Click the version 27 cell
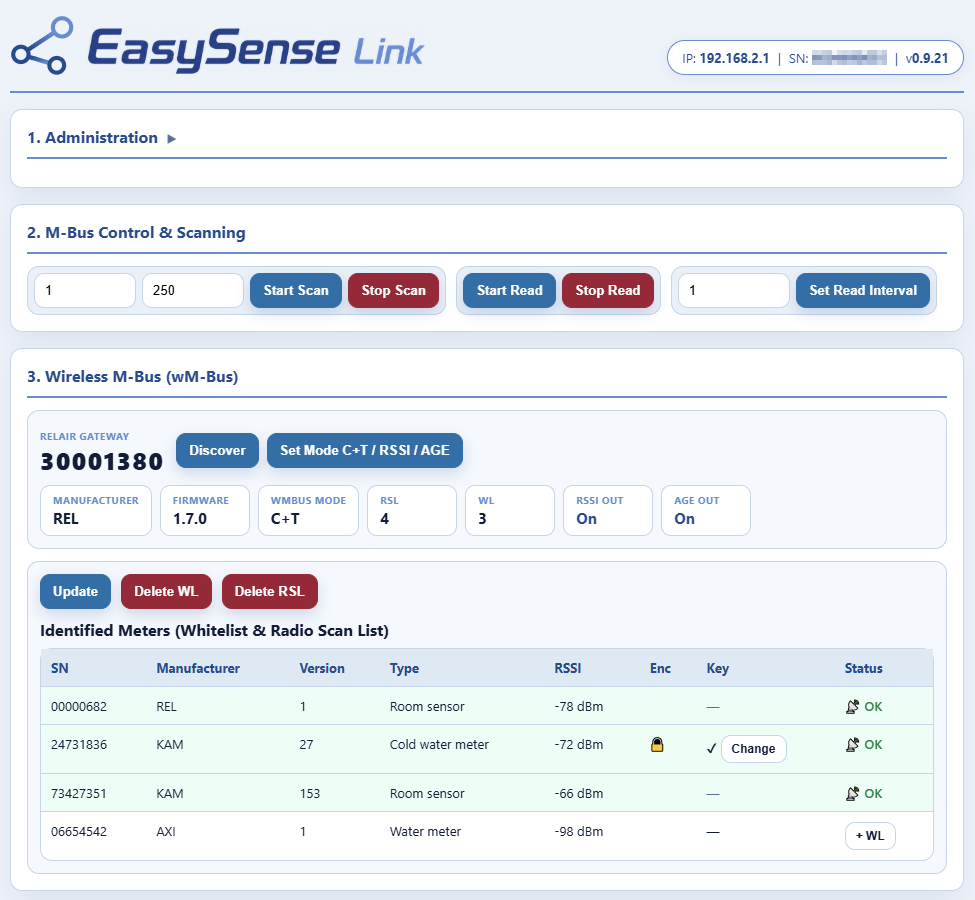The width and height of the screenshot is (975, 900). (x=307, y=745)
